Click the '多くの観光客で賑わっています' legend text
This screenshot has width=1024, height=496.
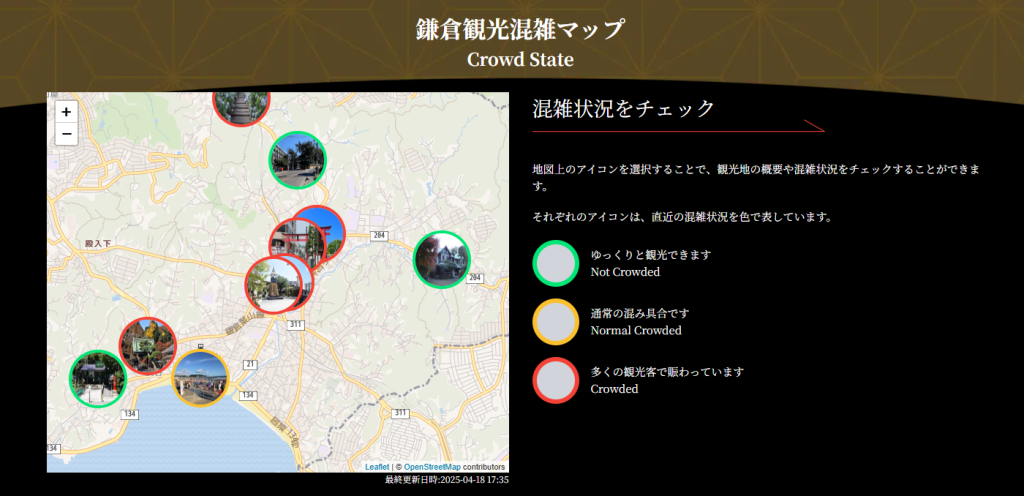point(667,372)
